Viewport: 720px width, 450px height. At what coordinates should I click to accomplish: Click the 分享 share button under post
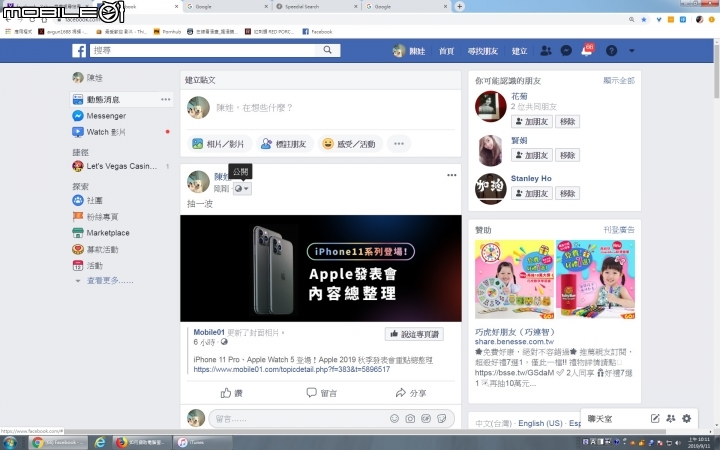click(411, 393)
